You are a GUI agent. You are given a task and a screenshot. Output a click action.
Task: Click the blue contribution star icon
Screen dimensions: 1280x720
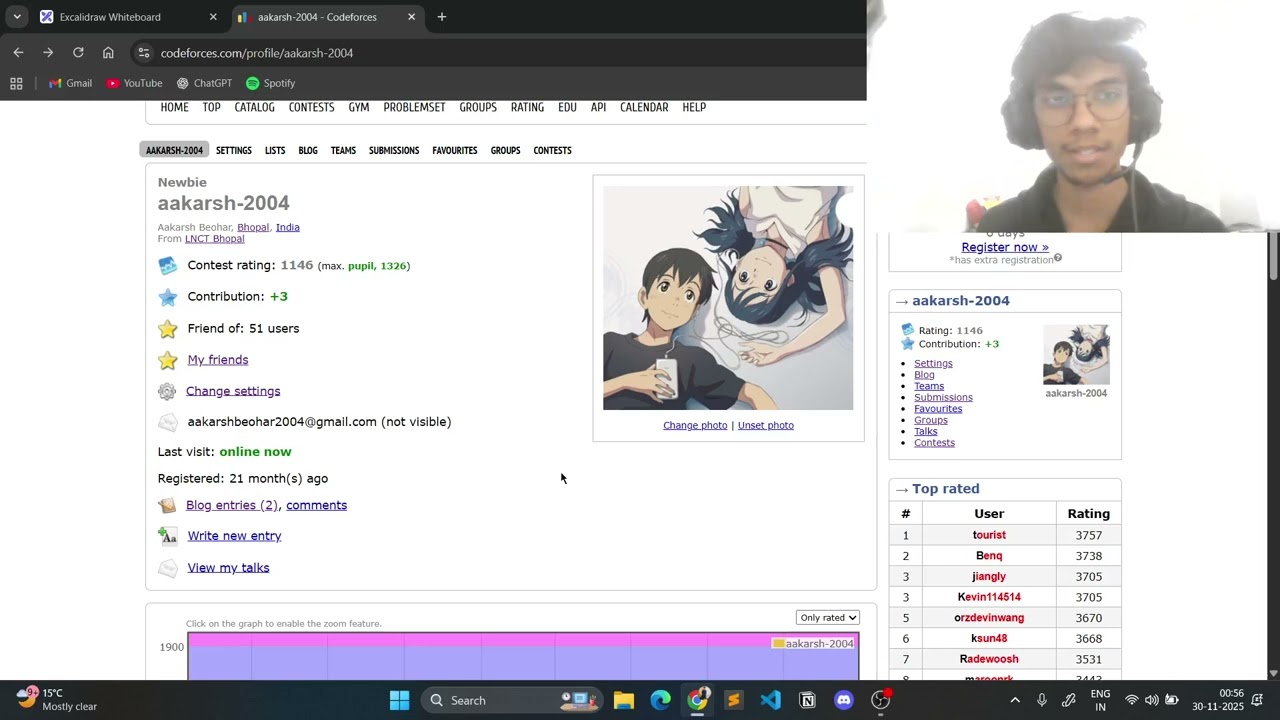click(x=167, y=297)
